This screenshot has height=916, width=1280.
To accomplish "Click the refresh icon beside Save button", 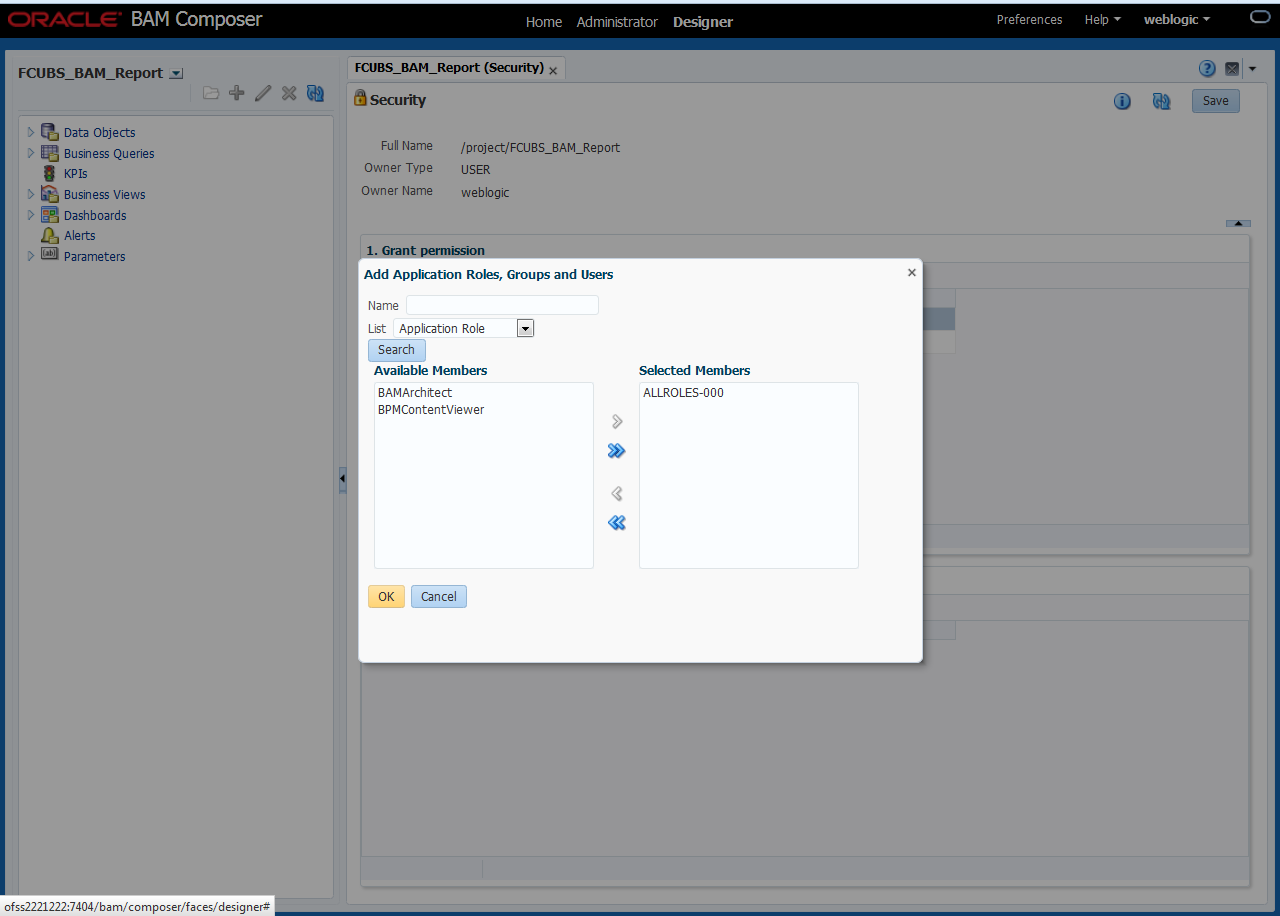I will (1161, 101).
